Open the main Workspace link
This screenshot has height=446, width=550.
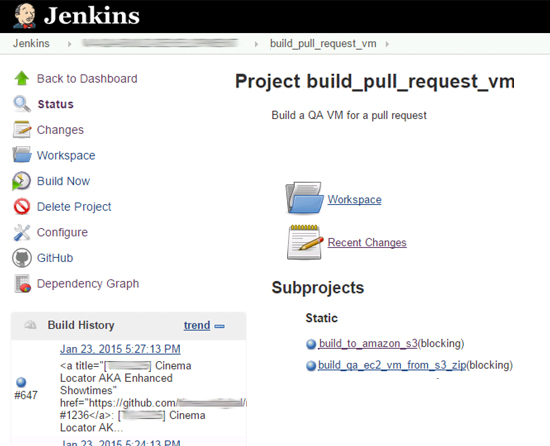click(x=354, y=200)
